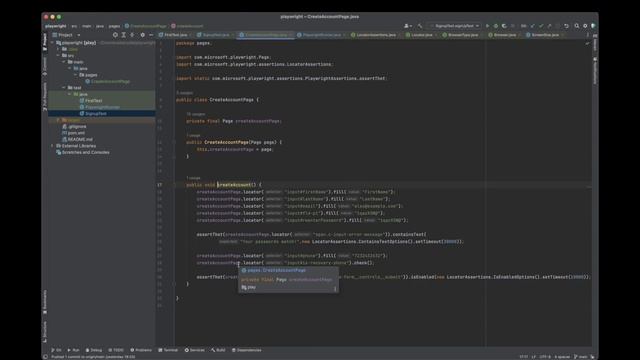Click Expand All icon in Project panel
The width and height of the screenshot is (640, 360).
point(124,35)
